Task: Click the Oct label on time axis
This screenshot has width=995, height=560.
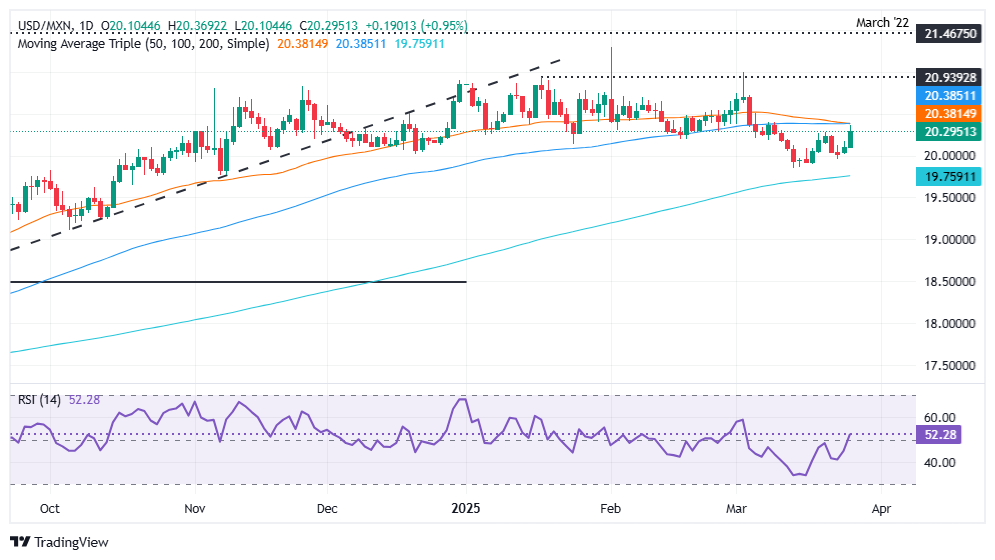Action: pos(50,508)
